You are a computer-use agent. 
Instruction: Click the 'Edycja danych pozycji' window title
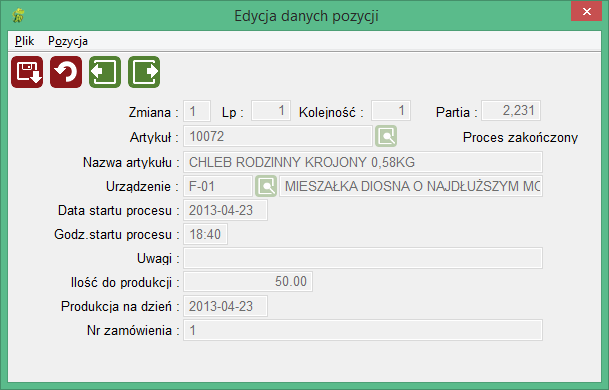click(x=306, y=16)
